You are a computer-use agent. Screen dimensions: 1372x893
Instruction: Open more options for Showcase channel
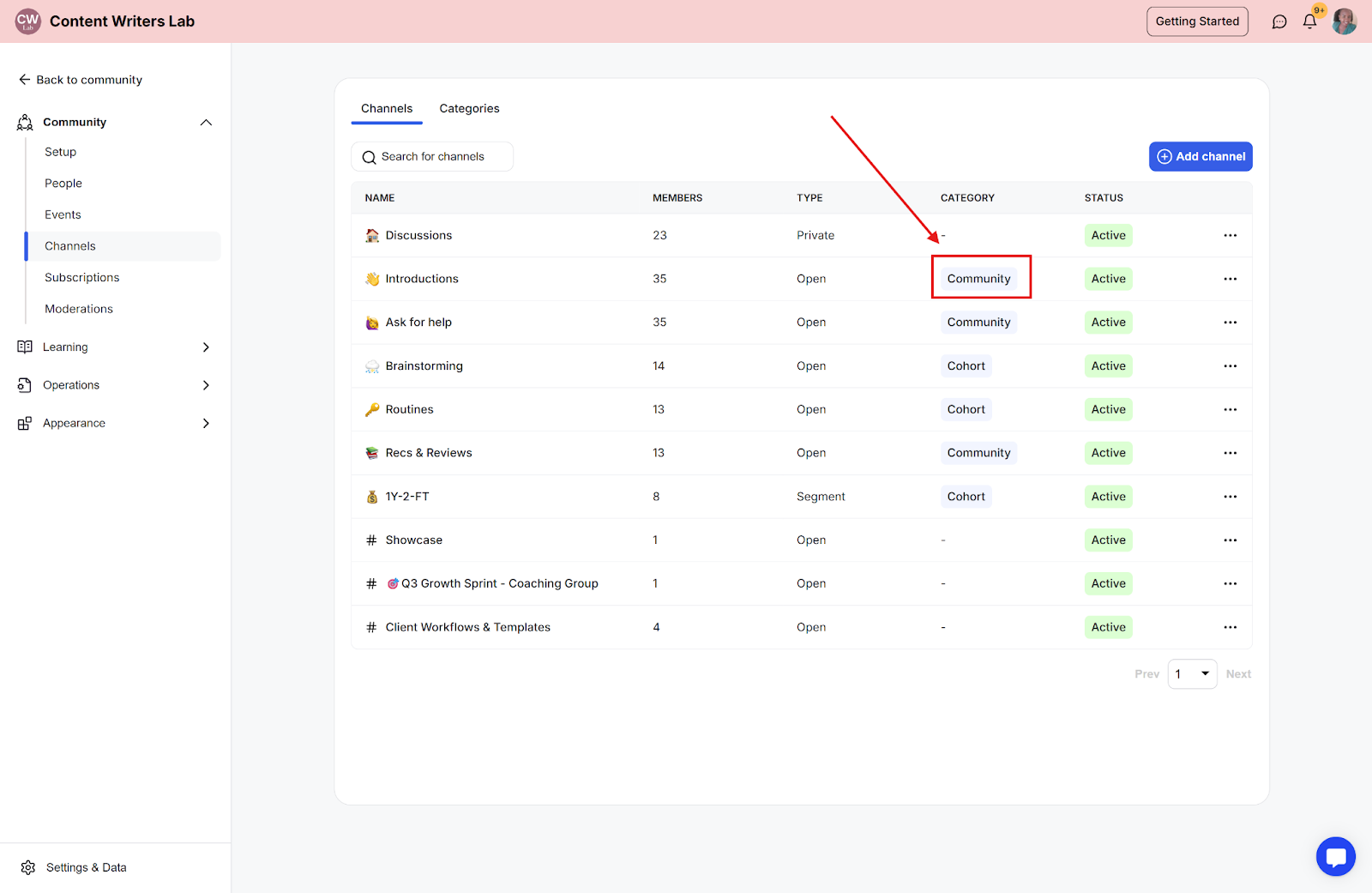click(1231, 540)
